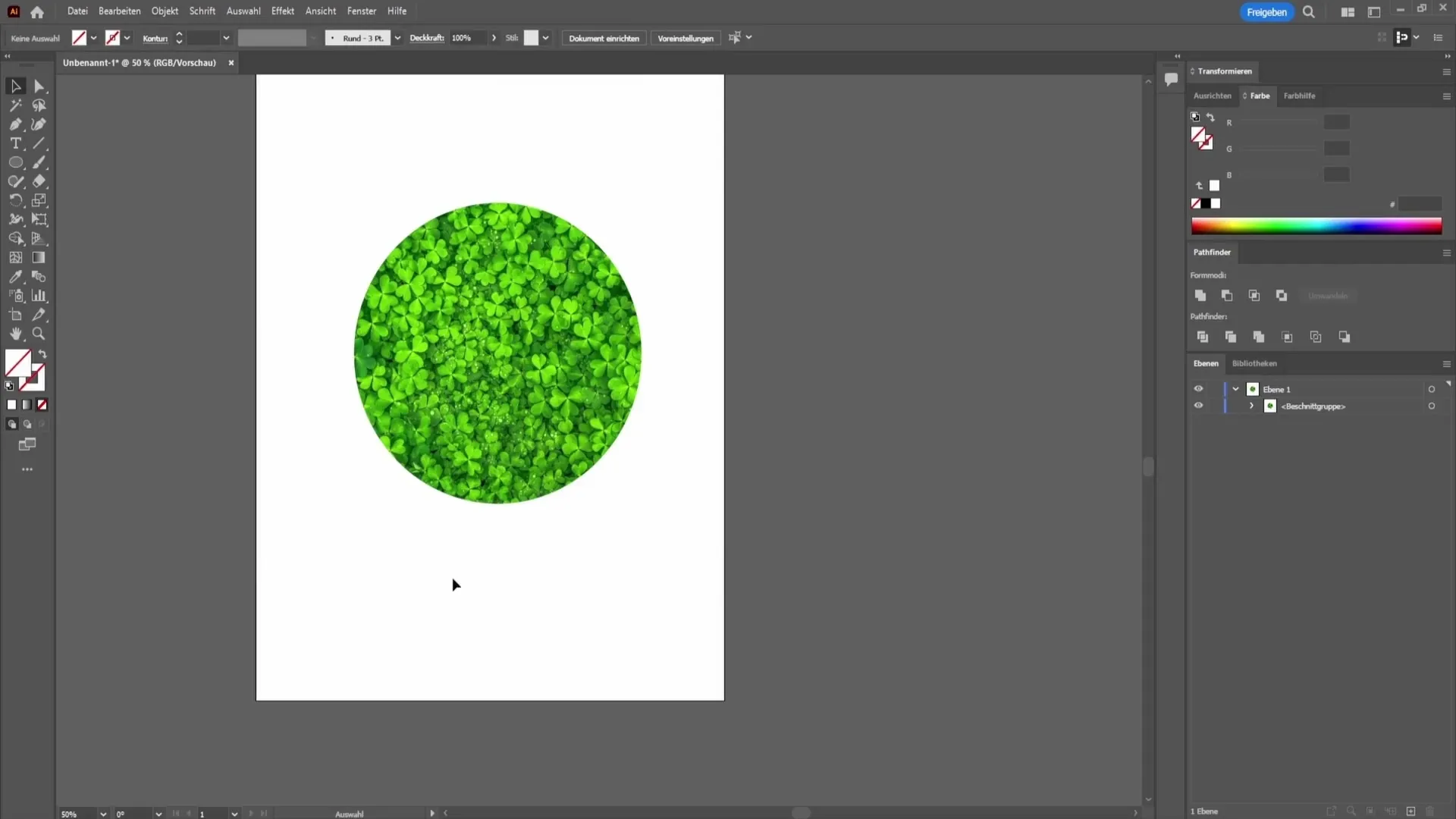Hide the Ebene 1 layer
This screenshot has width=1456, height=819.
(x=1198, y=389)
